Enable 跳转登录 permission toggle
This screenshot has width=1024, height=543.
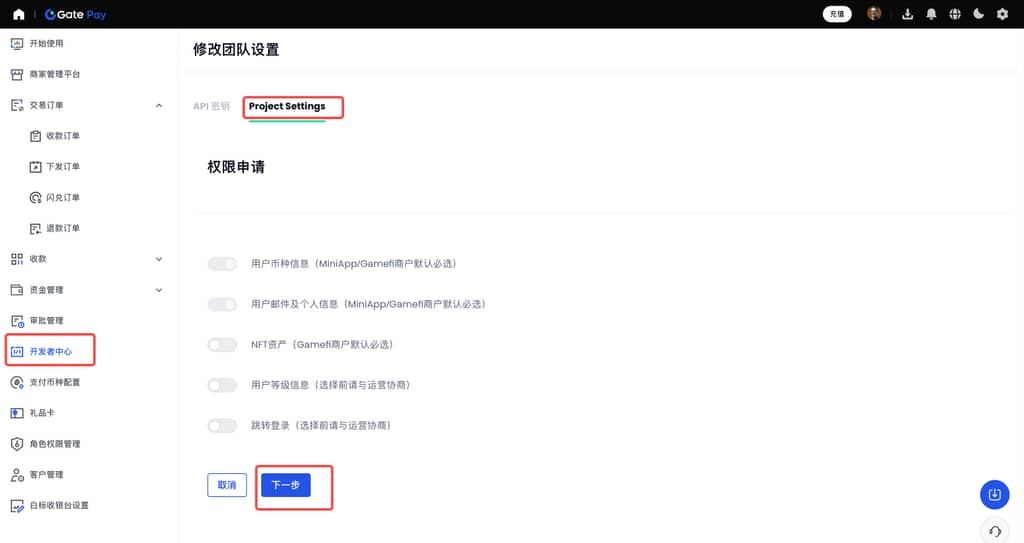(x=221, y=426)
